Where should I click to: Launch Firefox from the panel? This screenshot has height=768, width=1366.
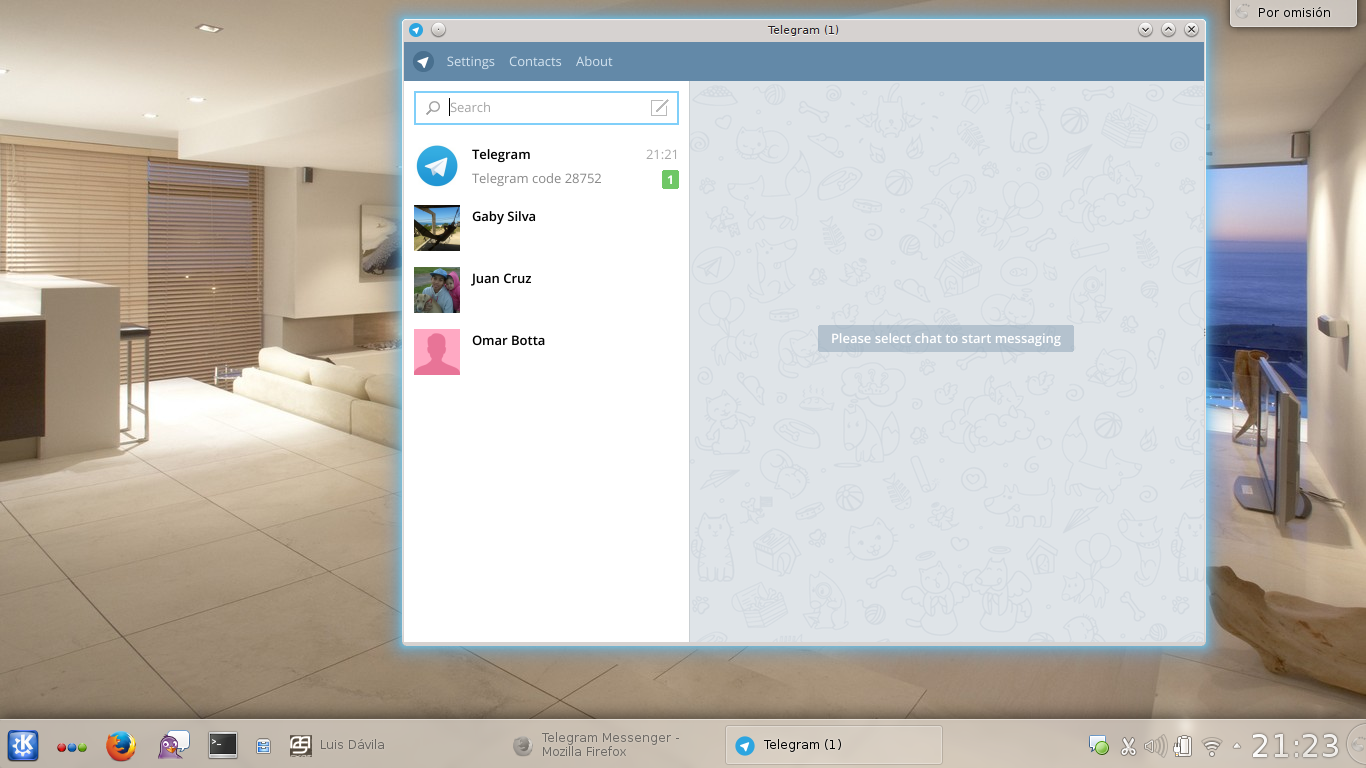click(121, 745)
